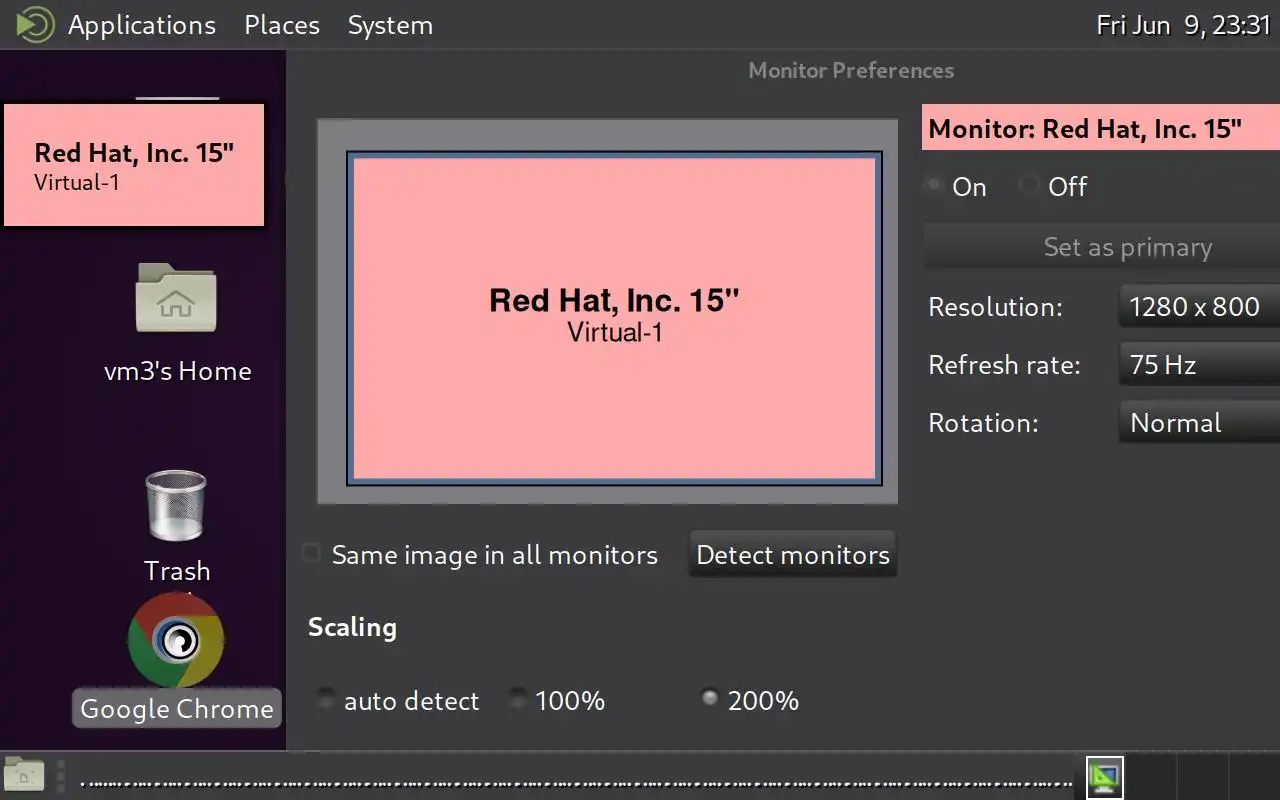Open the Places menu
Screen dimensions: 1280x800
(282, 25)
